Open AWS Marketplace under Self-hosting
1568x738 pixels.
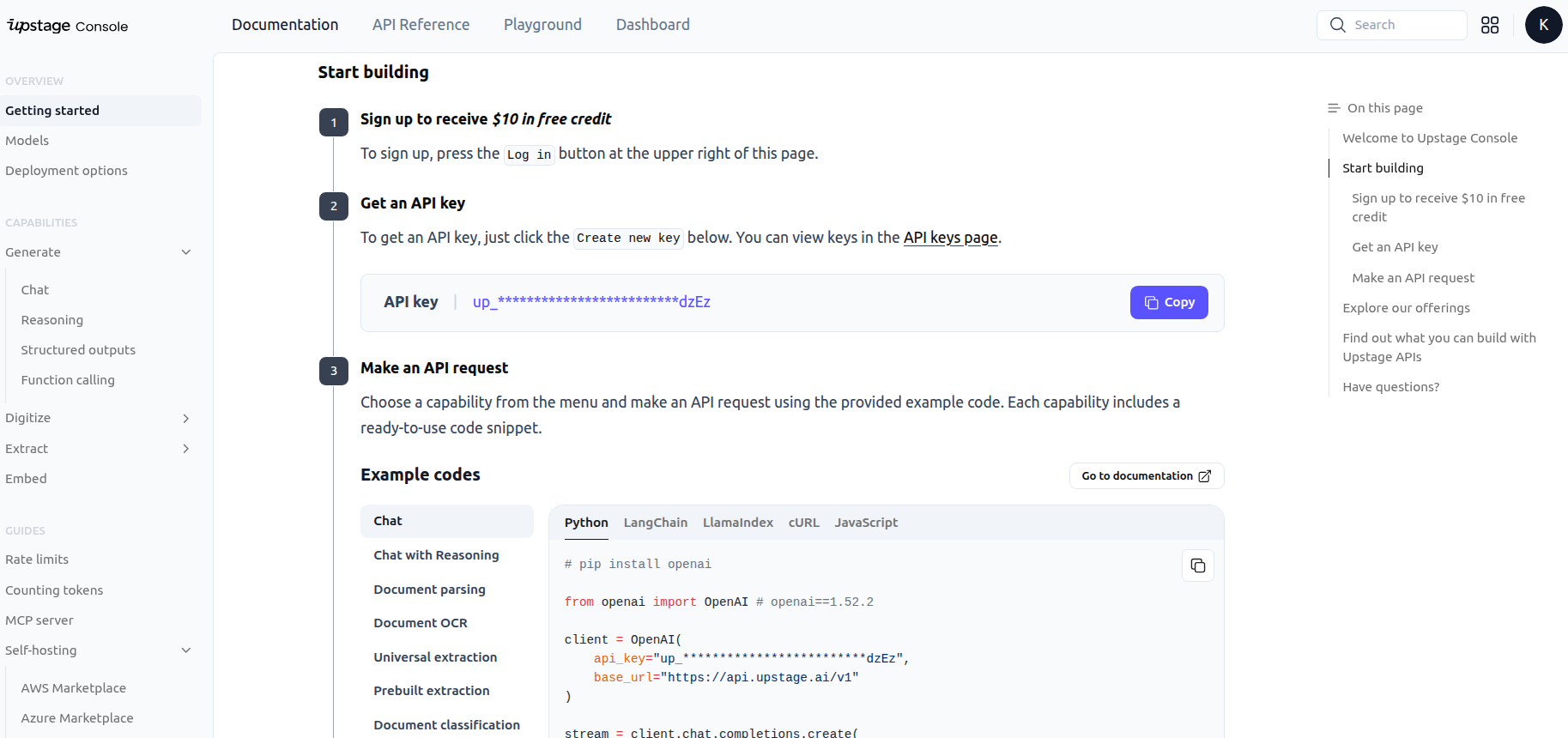[74, 688]
